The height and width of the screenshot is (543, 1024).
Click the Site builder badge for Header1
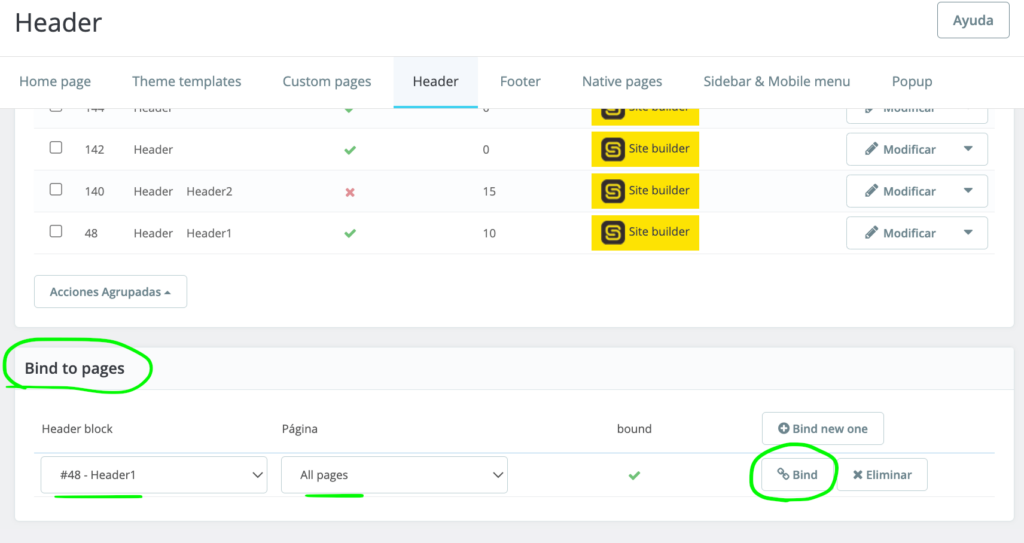tap(645, 233)
